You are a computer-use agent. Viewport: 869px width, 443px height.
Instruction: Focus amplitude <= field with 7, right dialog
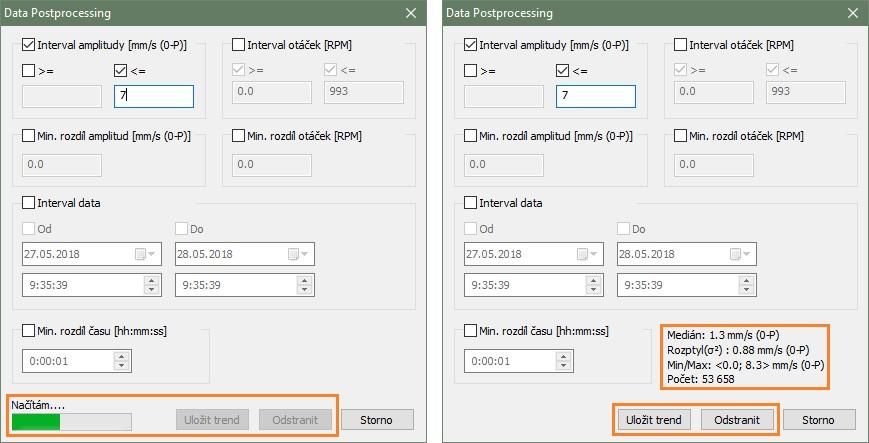[x=596, y=96]
